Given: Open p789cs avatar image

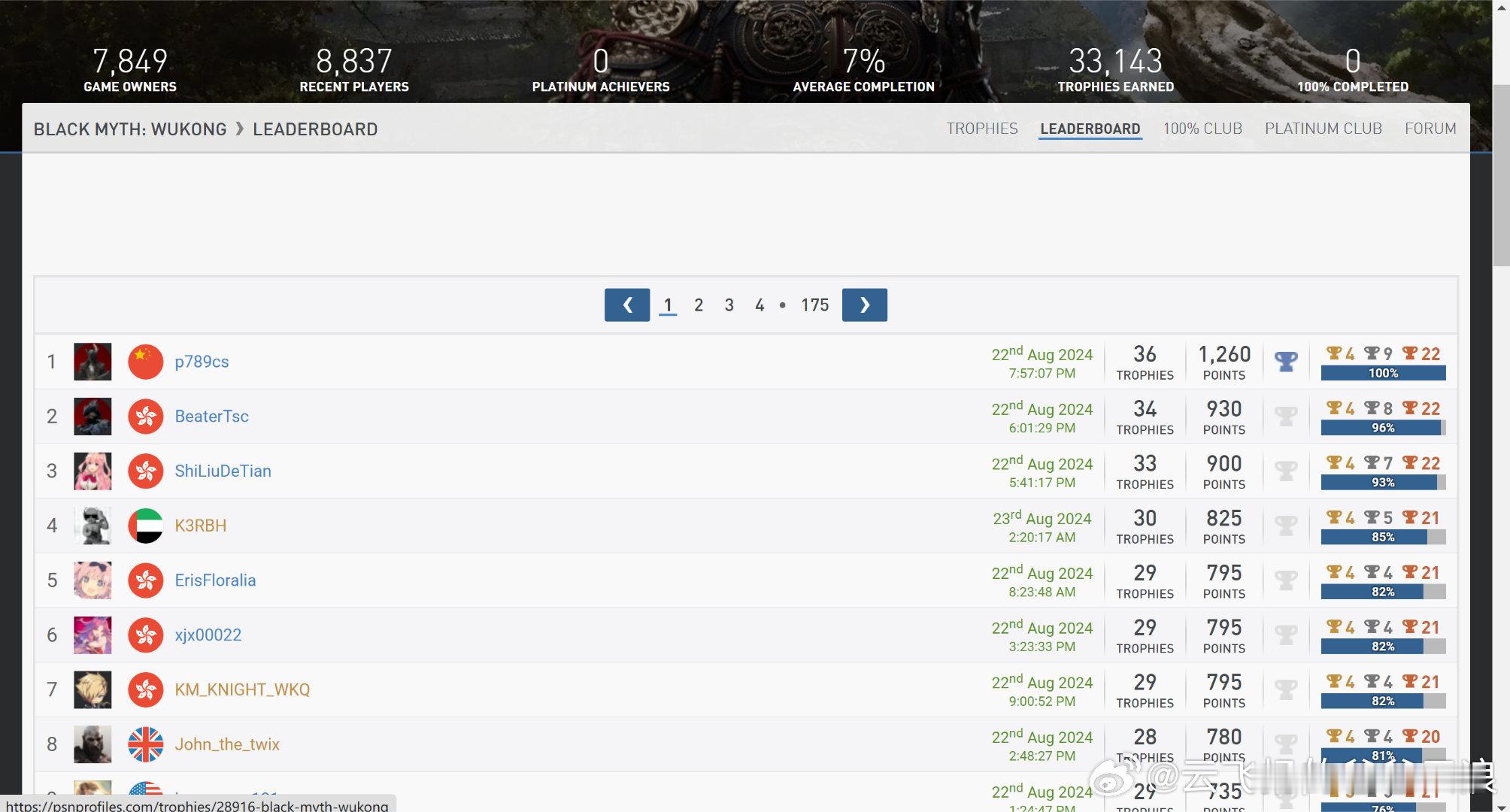Looking at the screenshot, I should click(92, 362).
